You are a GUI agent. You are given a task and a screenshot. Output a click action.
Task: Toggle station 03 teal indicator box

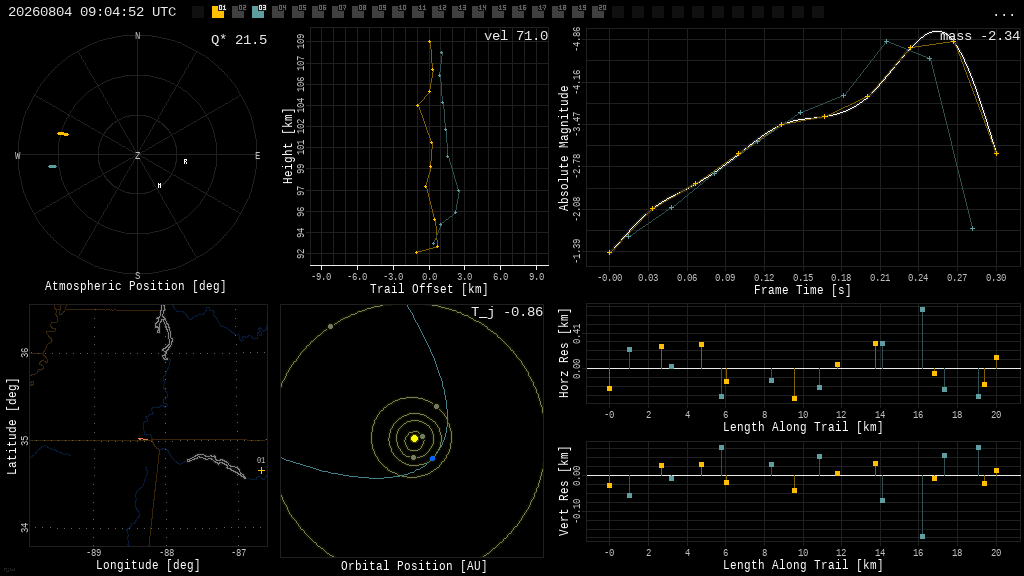tap(258, 12)
